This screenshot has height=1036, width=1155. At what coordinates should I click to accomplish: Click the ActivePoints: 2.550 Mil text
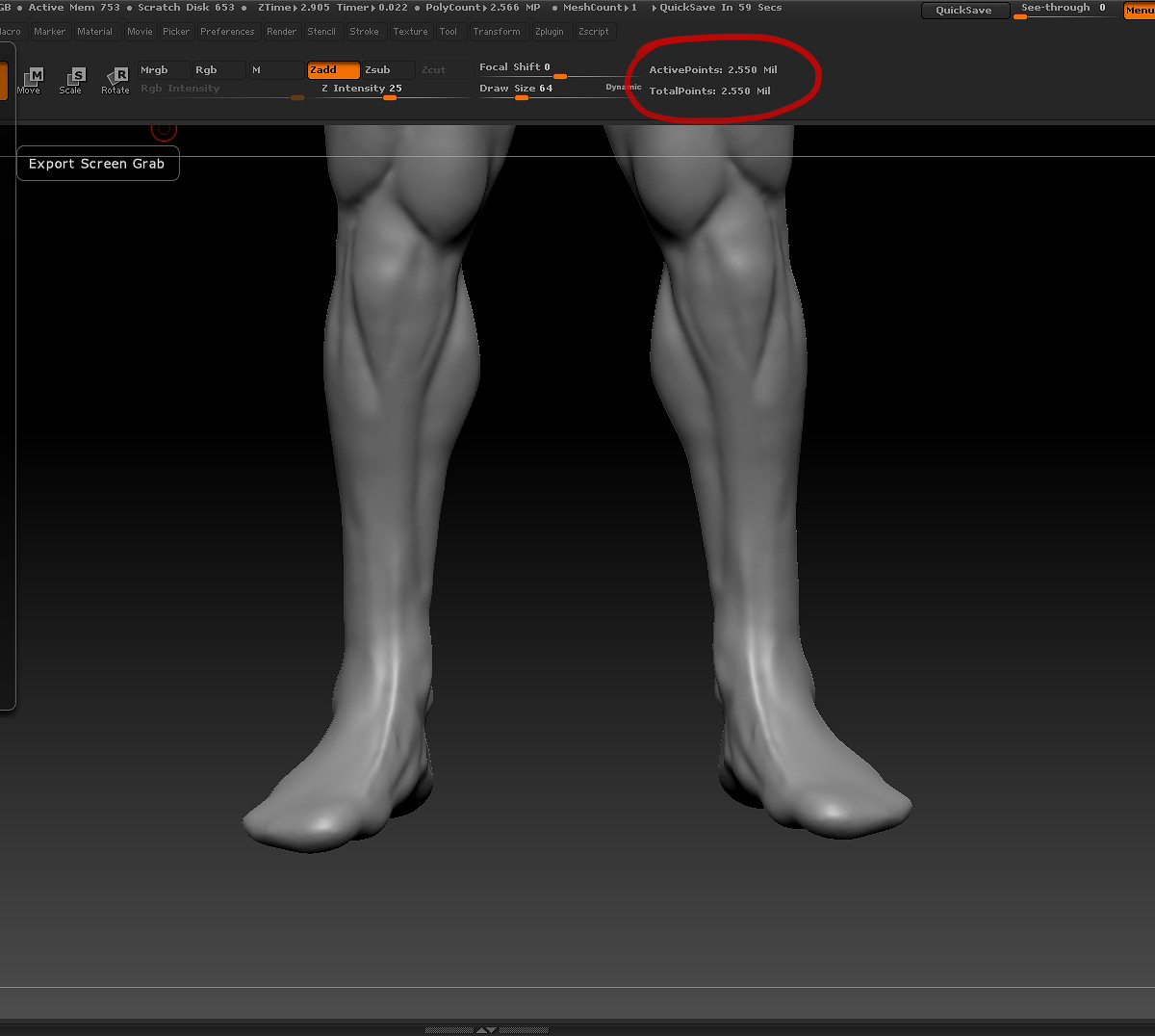tap(713, 70)
